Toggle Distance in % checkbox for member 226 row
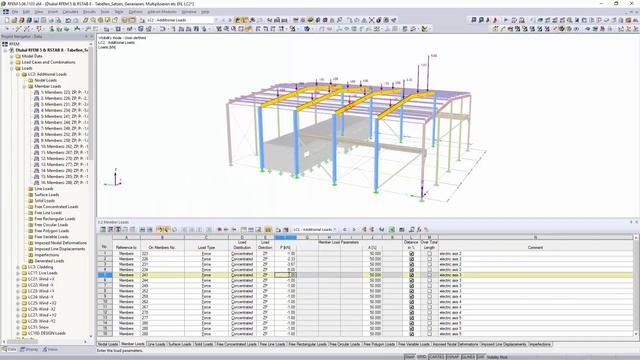The width and height of the screenshot is (640, 360). [411, 259]
